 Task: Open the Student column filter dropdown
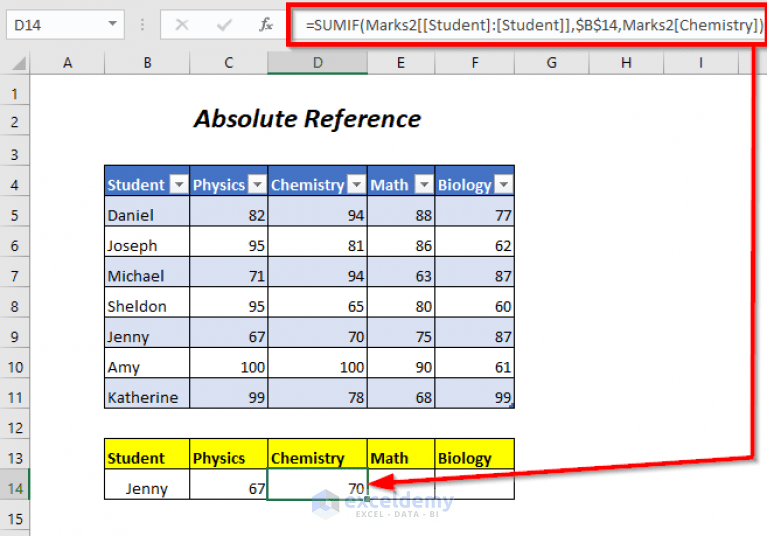[x=179, y=184]
